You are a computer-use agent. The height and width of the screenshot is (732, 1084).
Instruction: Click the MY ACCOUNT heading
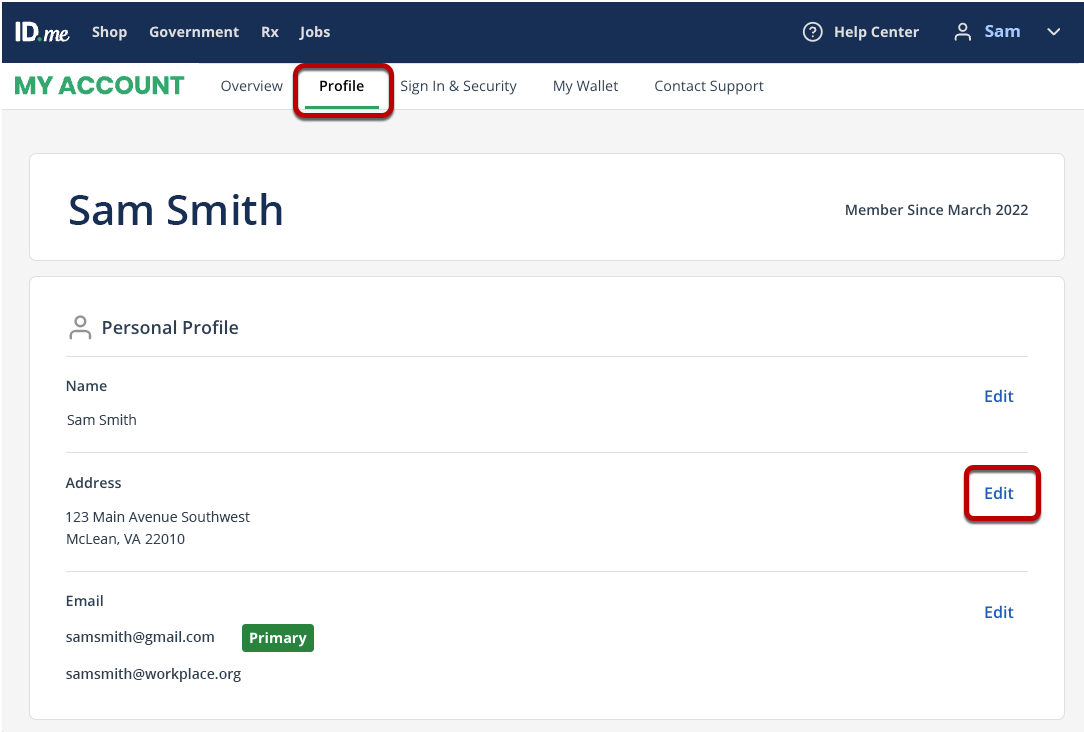coord(99,86)
